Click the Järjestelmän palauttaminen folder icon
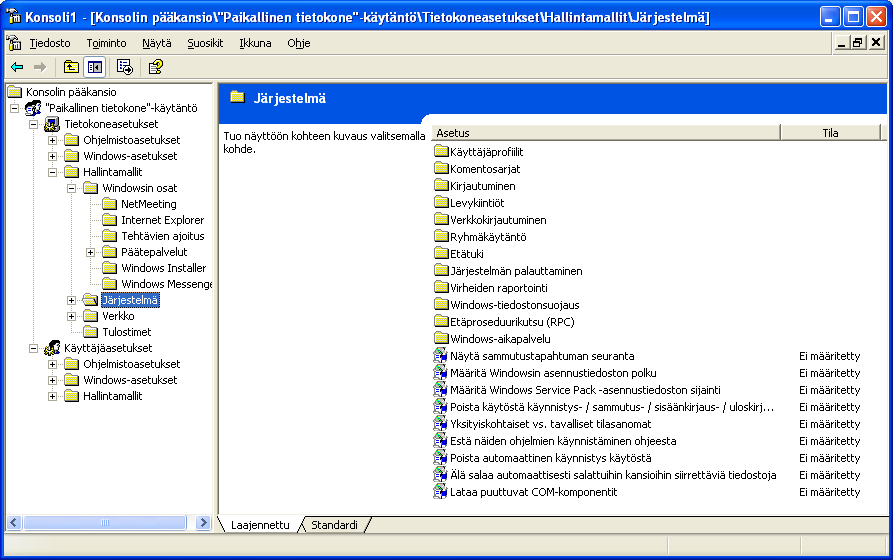 [x=441, y=270]
